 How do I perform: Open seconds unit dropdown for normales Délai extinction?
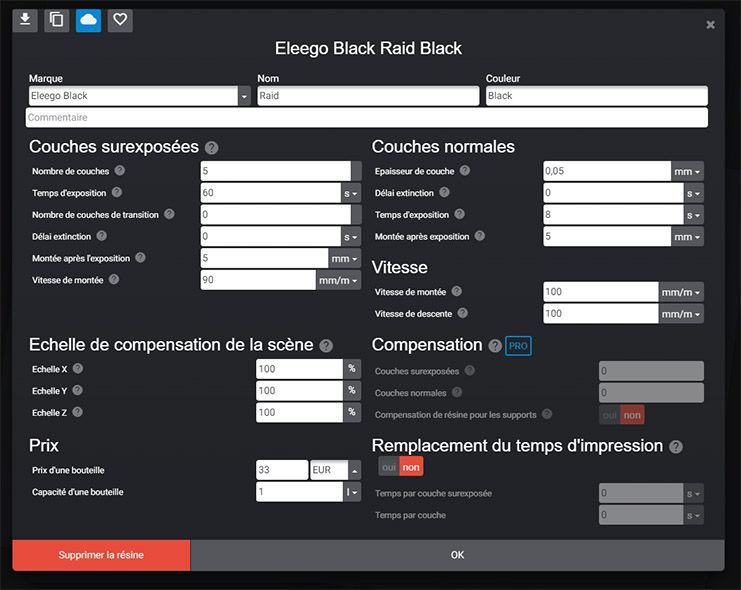(x=694, y=193)
